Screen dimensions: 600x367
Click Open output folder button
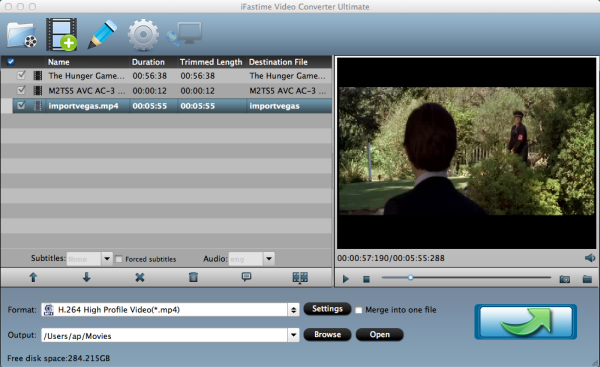380,334
